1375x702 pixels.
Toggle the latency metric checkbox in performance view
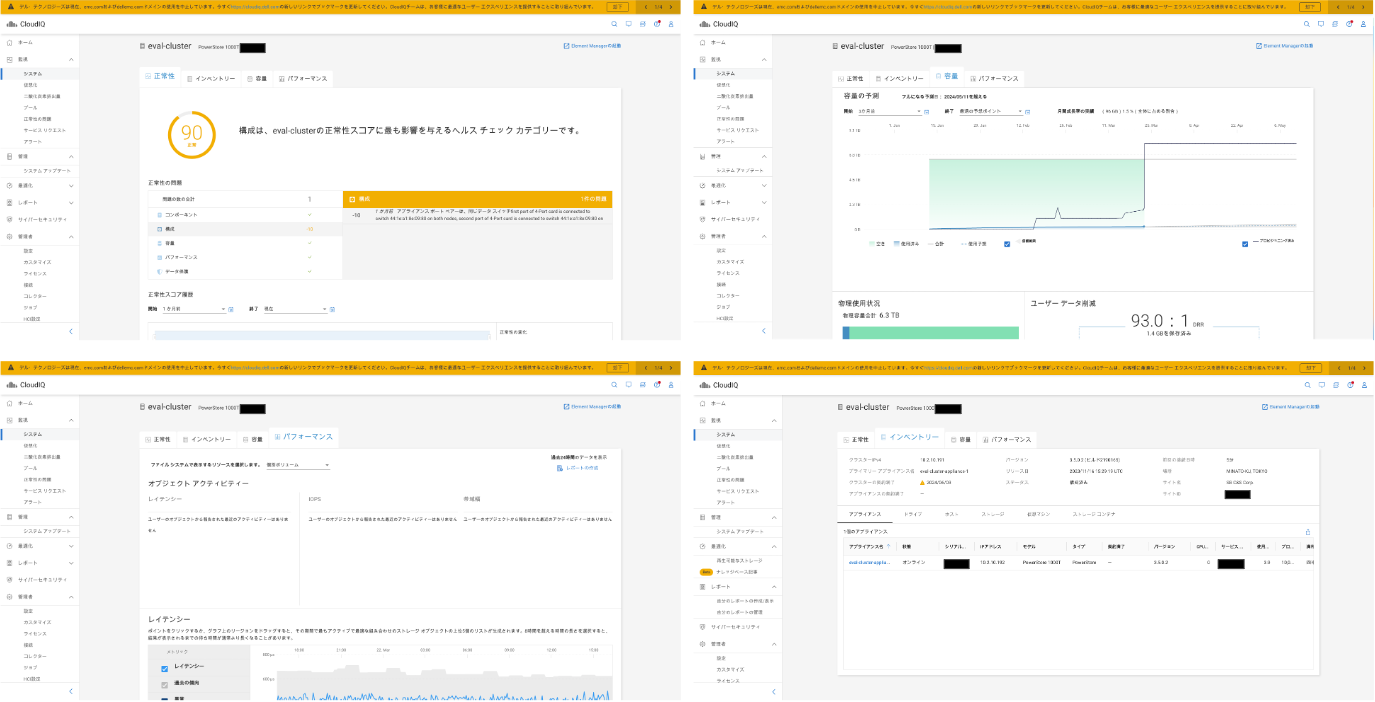[x=165, y=667]
